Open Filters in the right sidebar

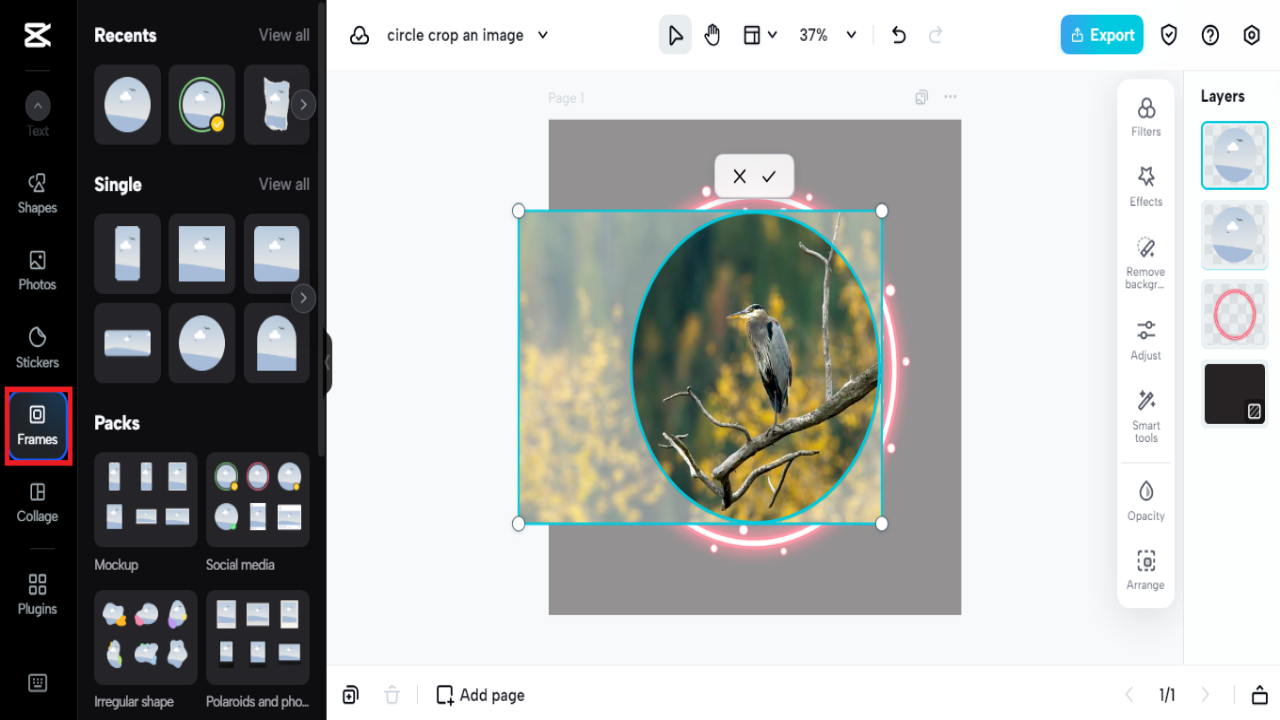pyautogui.click(x=1145, y=113)
